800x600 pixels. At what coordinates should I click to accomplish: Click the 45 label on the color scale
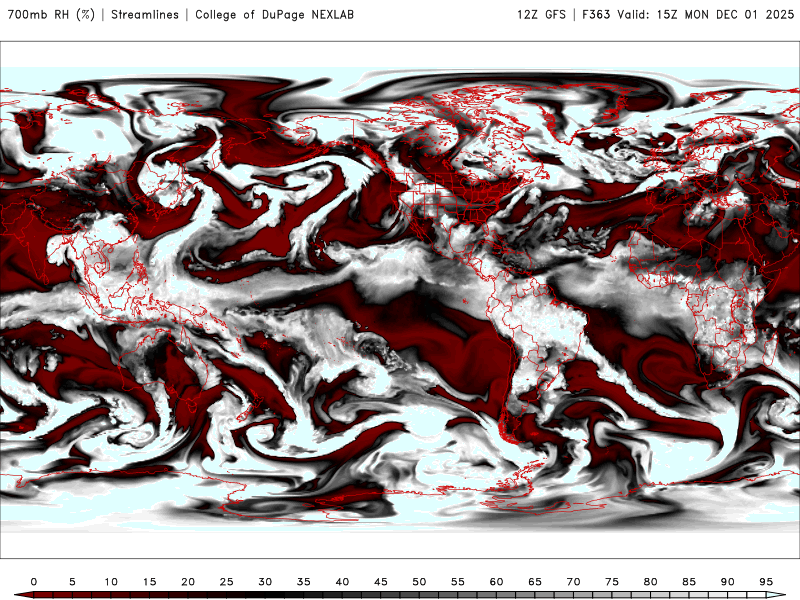pos(381,582)
